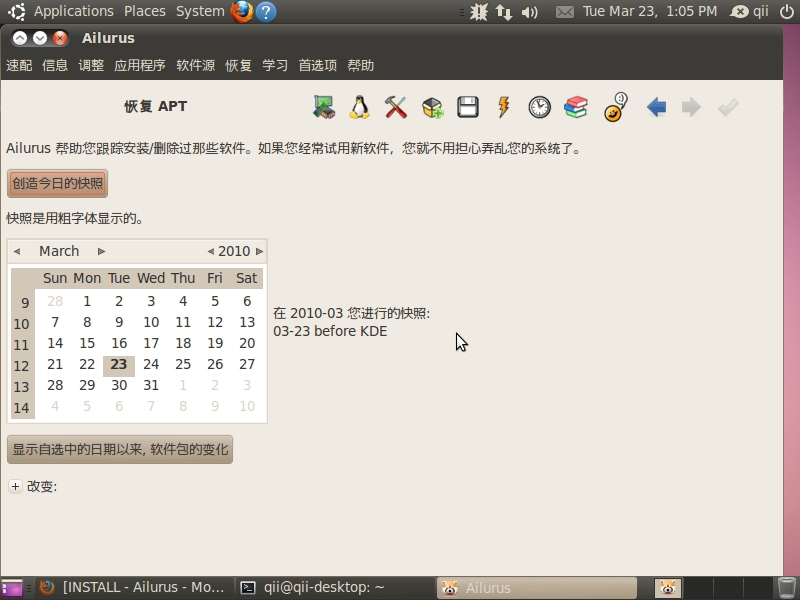800x600 pixels.
Task: Open the 恢复 menu
Action: click(239, 65)
